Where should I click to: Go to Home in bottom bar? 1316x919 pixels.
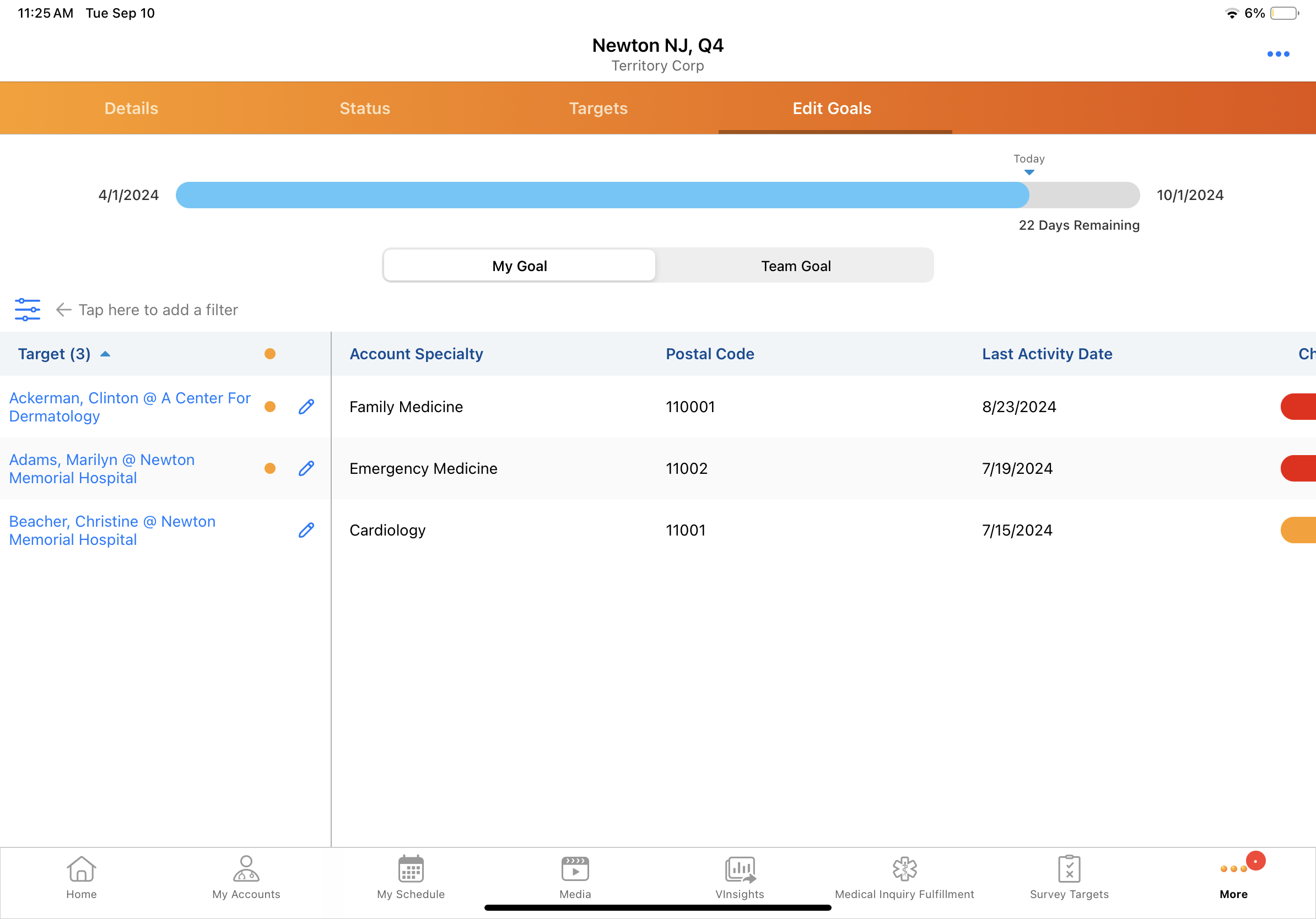tap(81, 877)
